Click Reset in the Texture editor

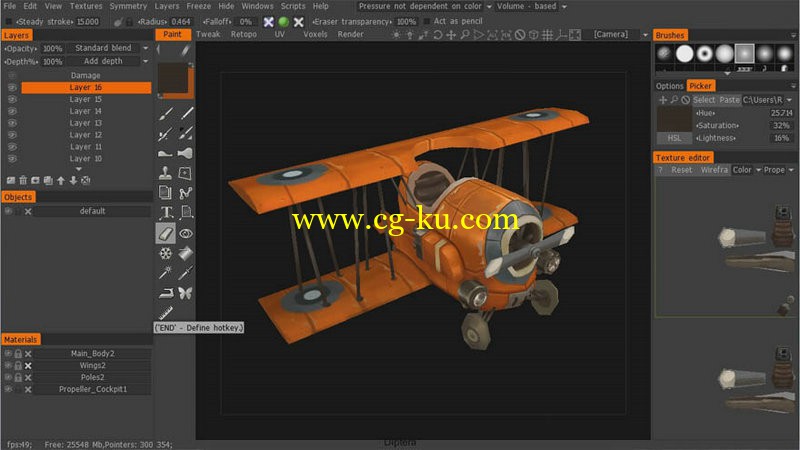(682, 170)
